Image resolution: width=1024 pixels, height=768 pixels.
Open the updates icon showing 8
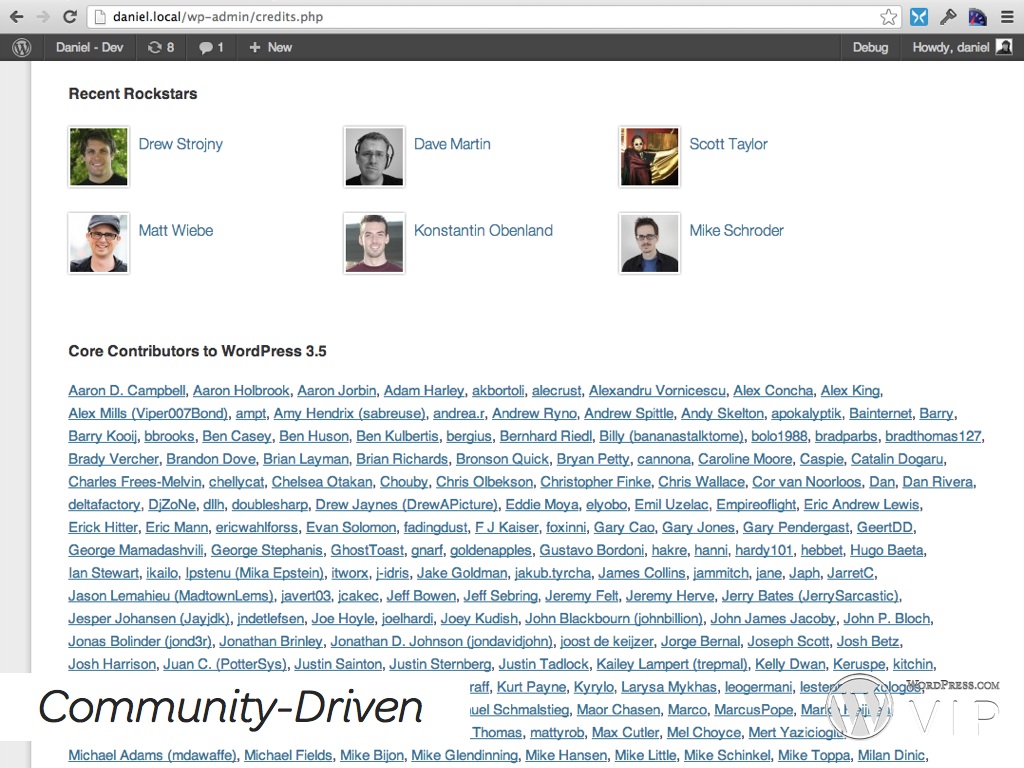coord(161,47)
